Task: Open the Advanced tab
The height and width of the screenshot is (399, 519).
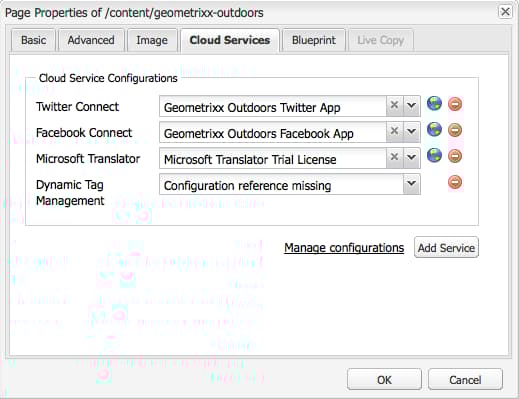Action: click(x=91, y=40)
